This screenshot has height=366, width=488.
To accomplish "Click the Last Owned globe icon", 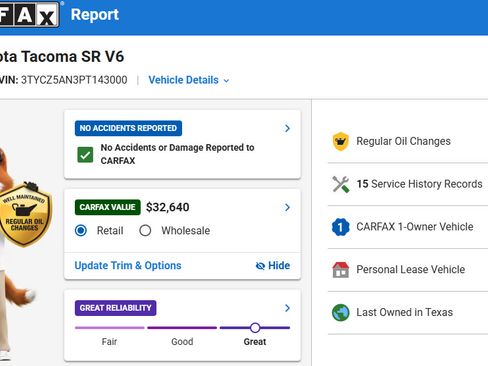I will coord(340,313).
